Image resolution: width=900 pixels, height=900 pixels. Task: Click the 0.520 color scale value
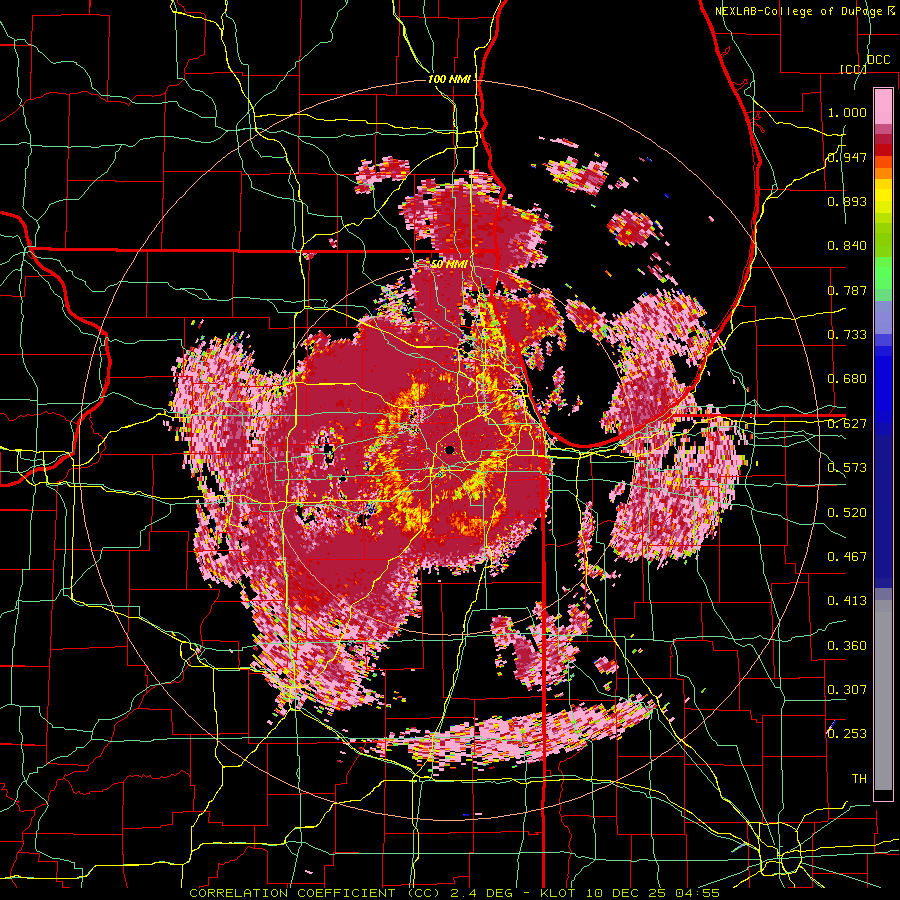(x=847, y=513)
